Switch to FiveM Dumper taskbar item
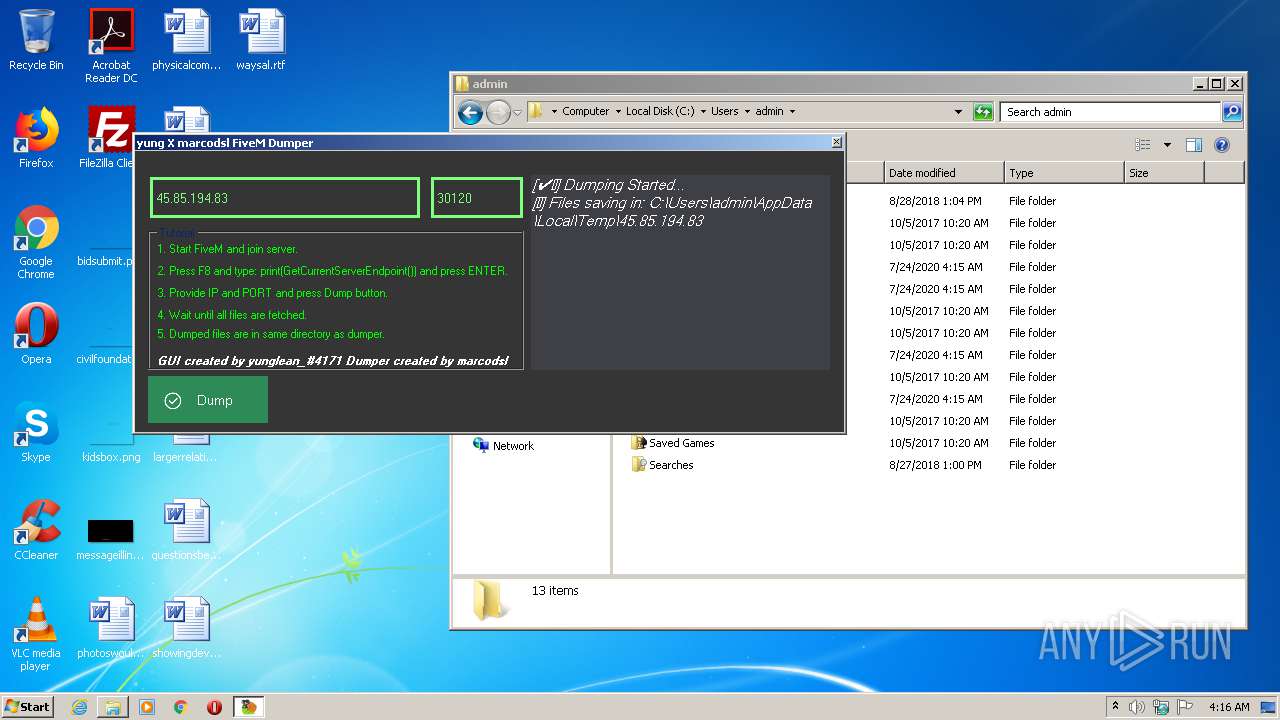The height and width of the screenshot is (720, 1280). tap(249, 707)
